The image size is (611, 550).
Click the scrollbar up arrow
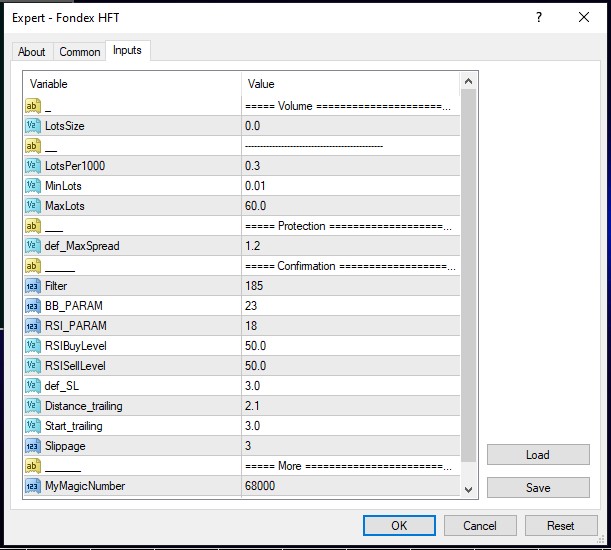(468, 81)
